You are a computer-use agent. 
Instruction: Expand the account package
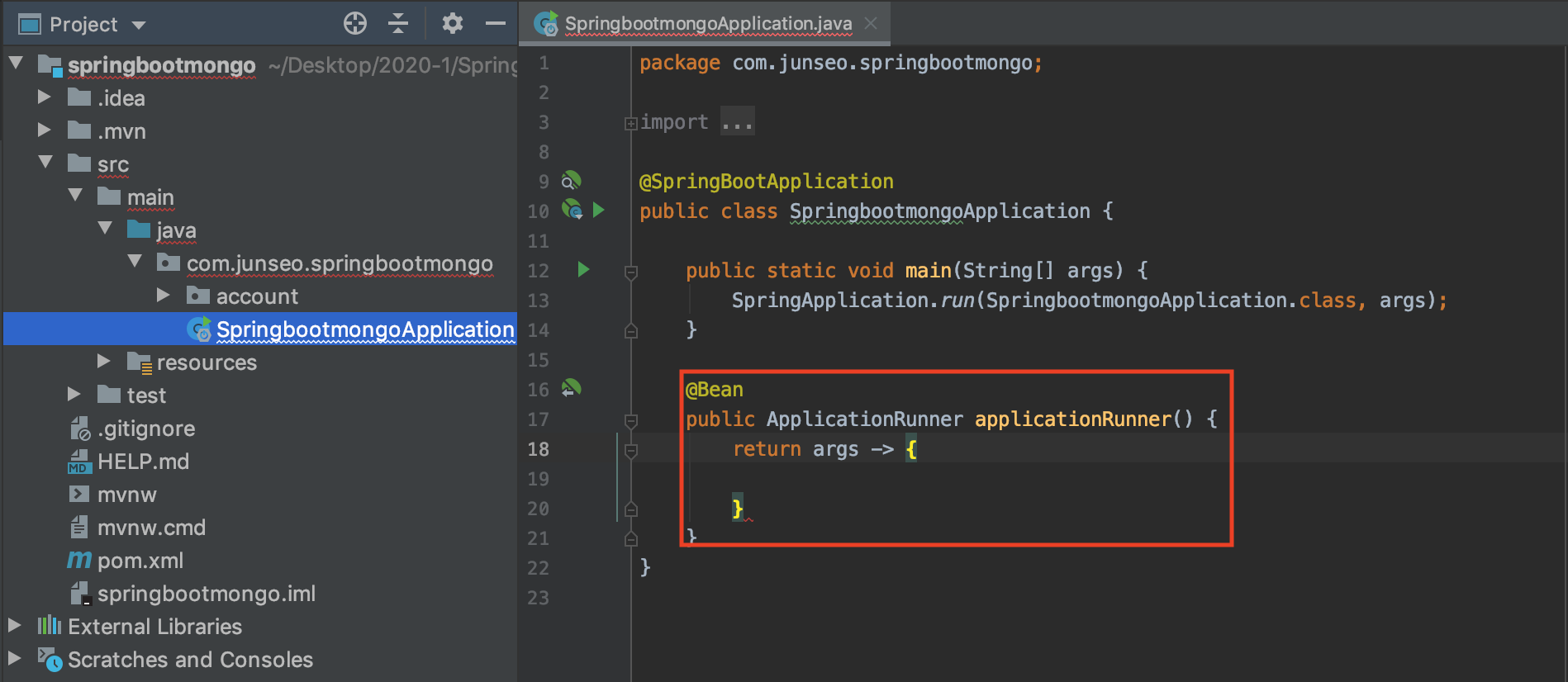pyautogui.click(x=164, y=295)
